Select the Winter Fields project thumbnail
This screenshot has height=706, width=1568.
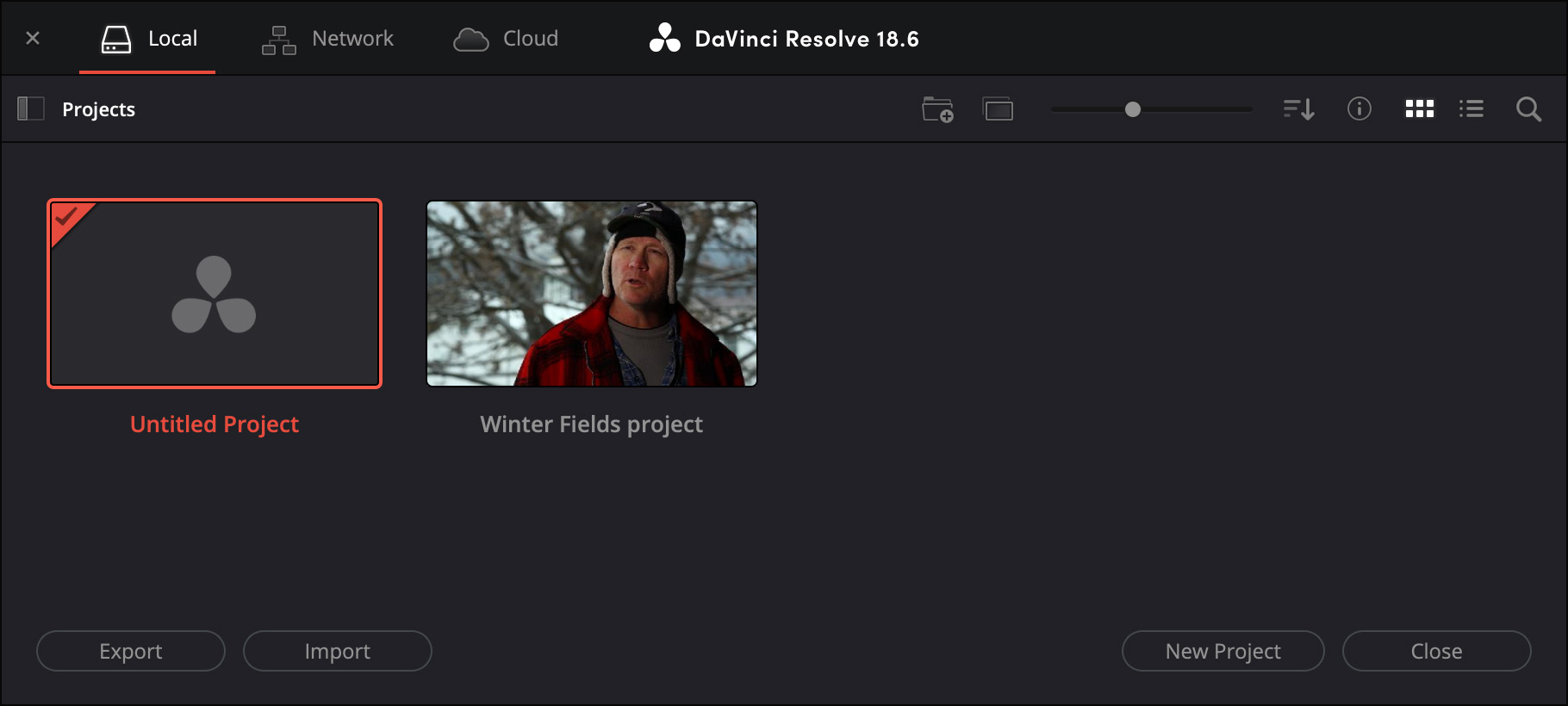592,294
